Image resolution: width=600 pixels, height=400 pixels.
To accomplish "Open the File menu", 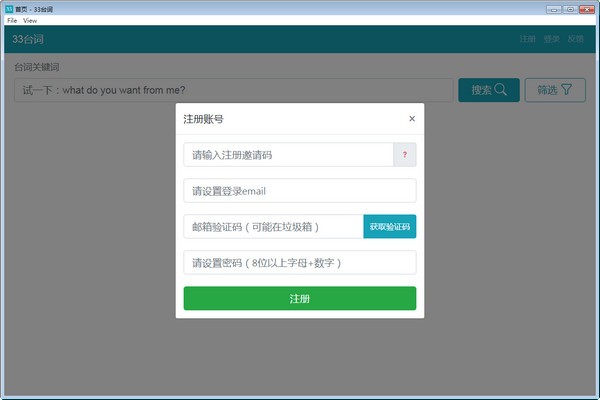I will click(12, 20).
